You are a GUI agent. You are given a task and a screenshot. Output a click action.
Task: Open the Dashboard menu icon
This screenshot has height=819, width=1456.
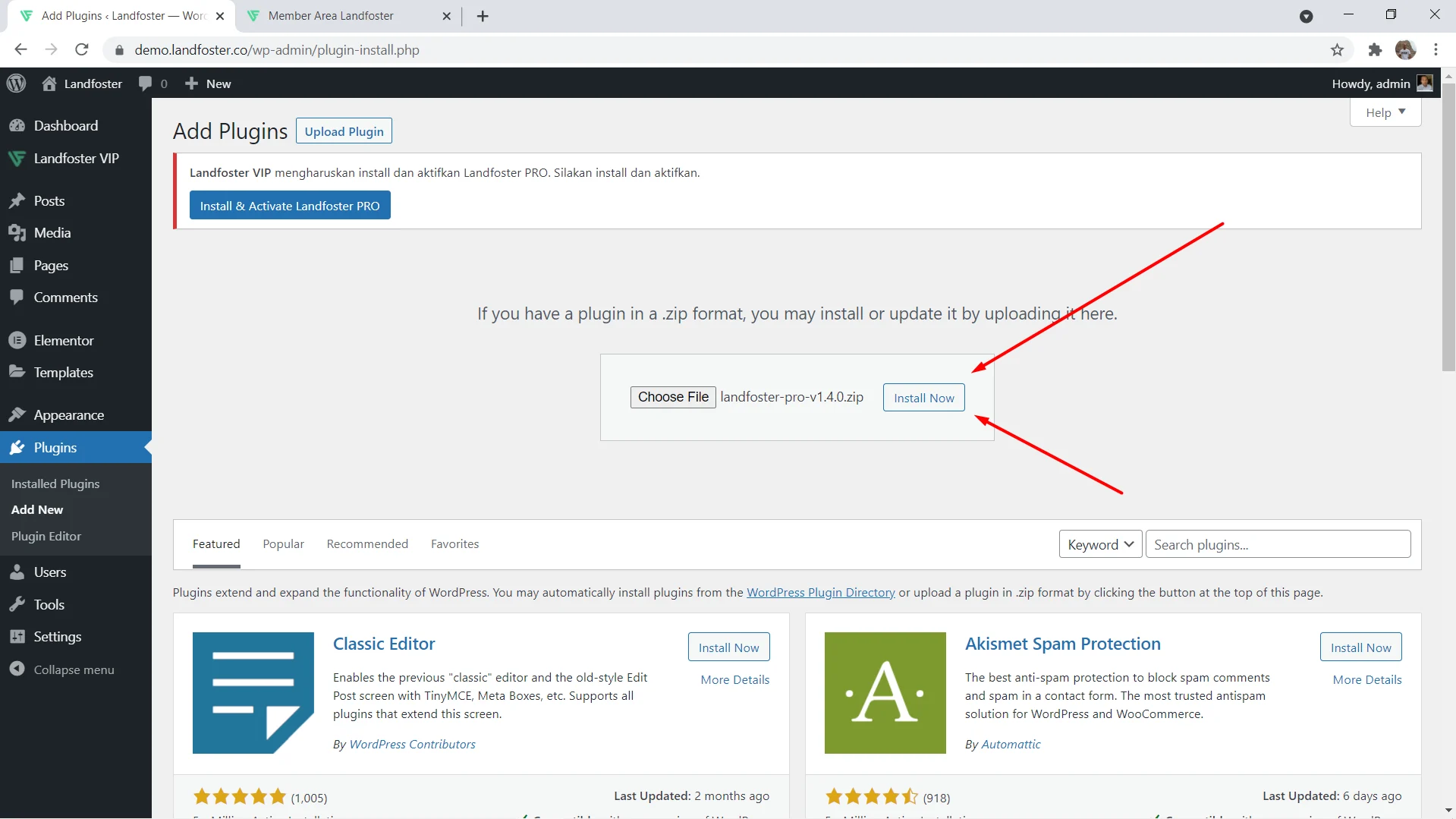coord(17,126)
